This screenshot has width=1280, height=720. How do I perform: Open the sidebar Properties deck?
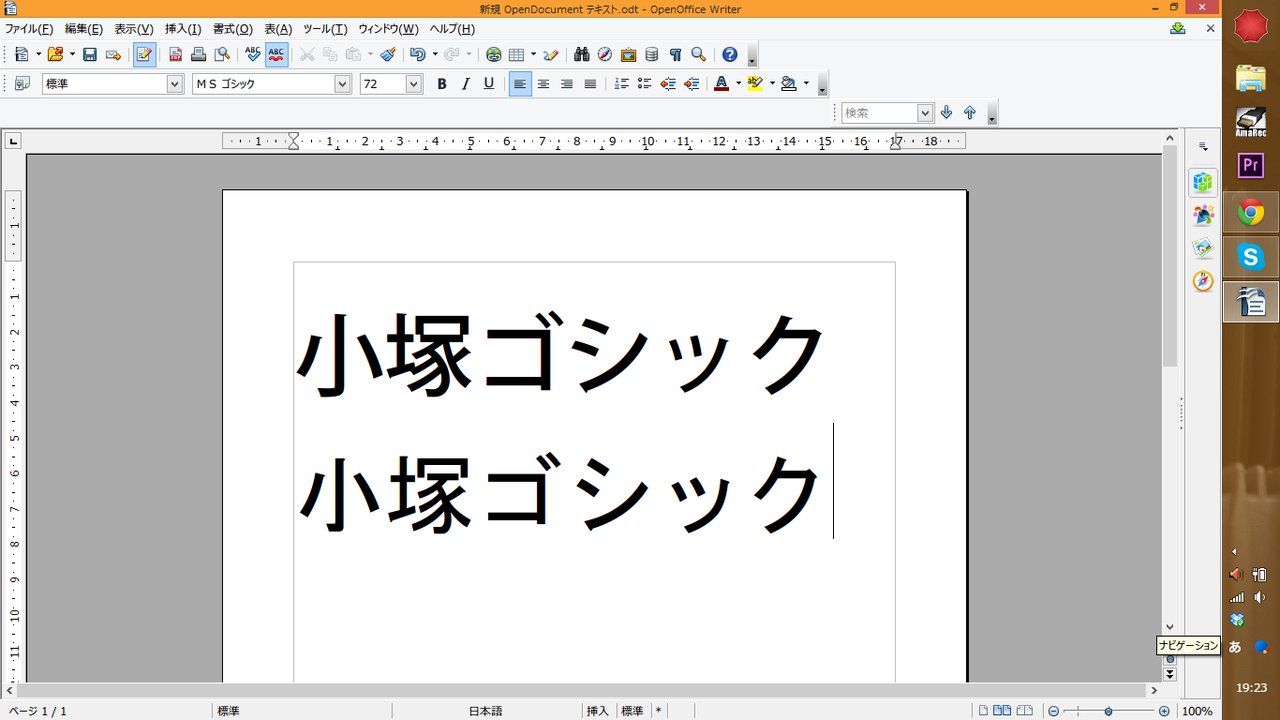coord(1203,183)
